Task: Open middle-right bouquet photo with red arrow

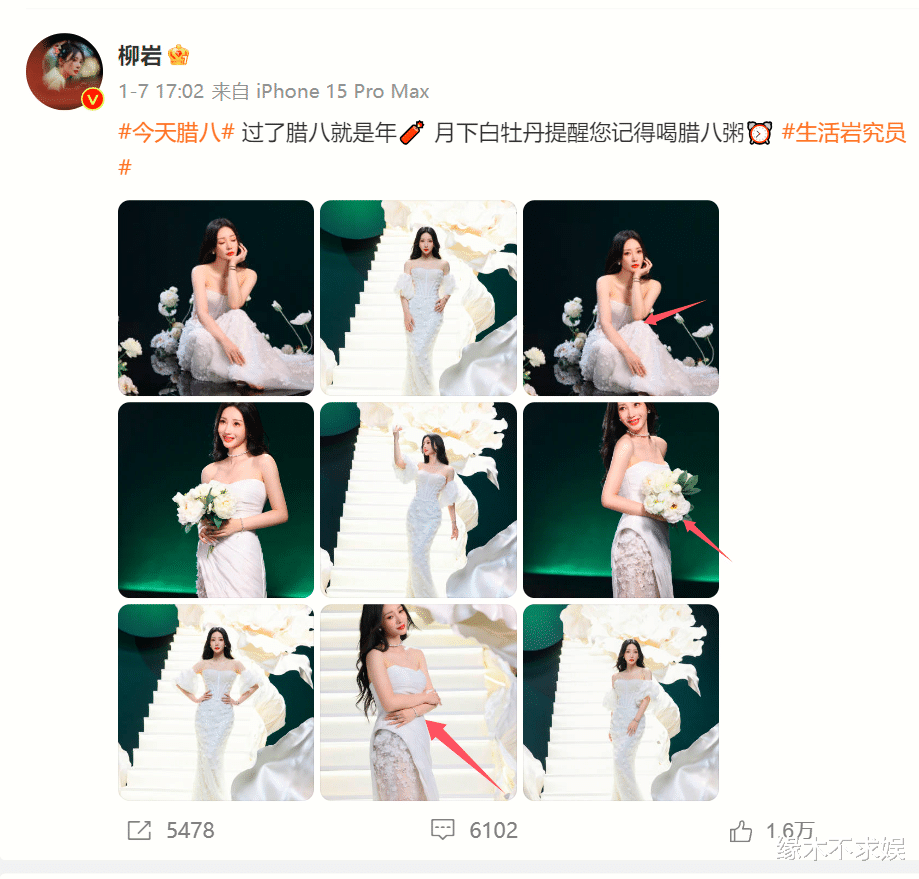Action: (x=621, y=500)
